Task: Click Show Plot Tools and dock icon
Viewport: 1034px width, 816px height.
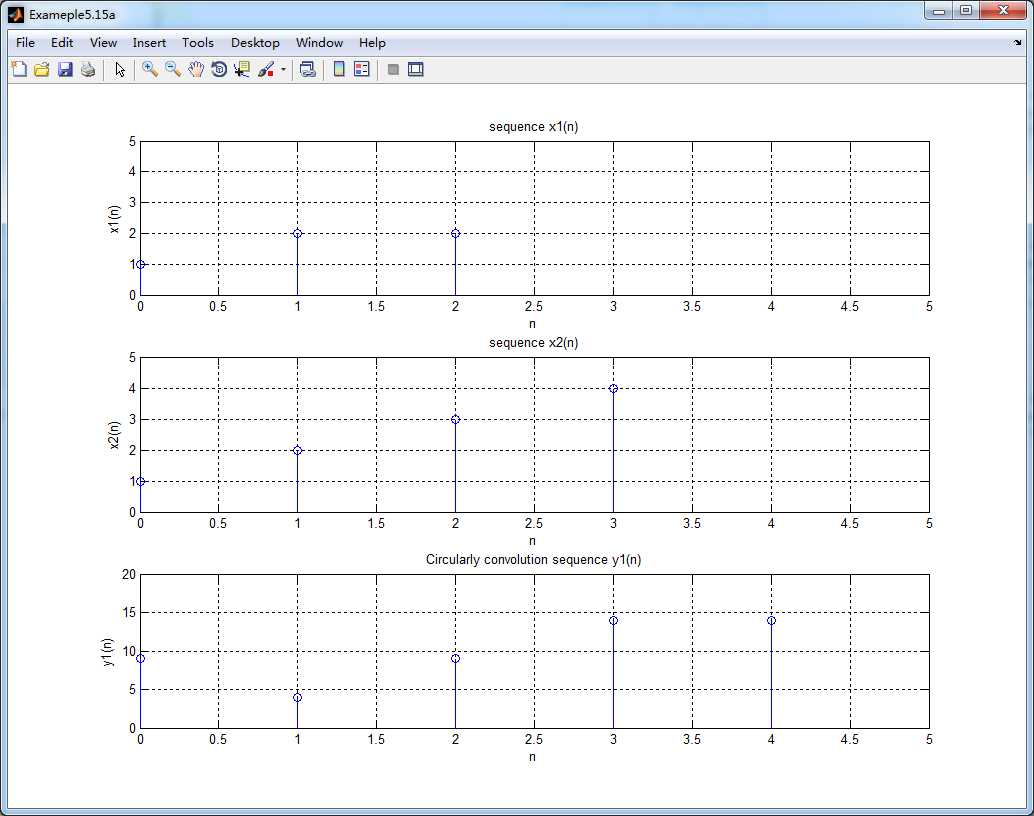Action: (x=415, y=69)
